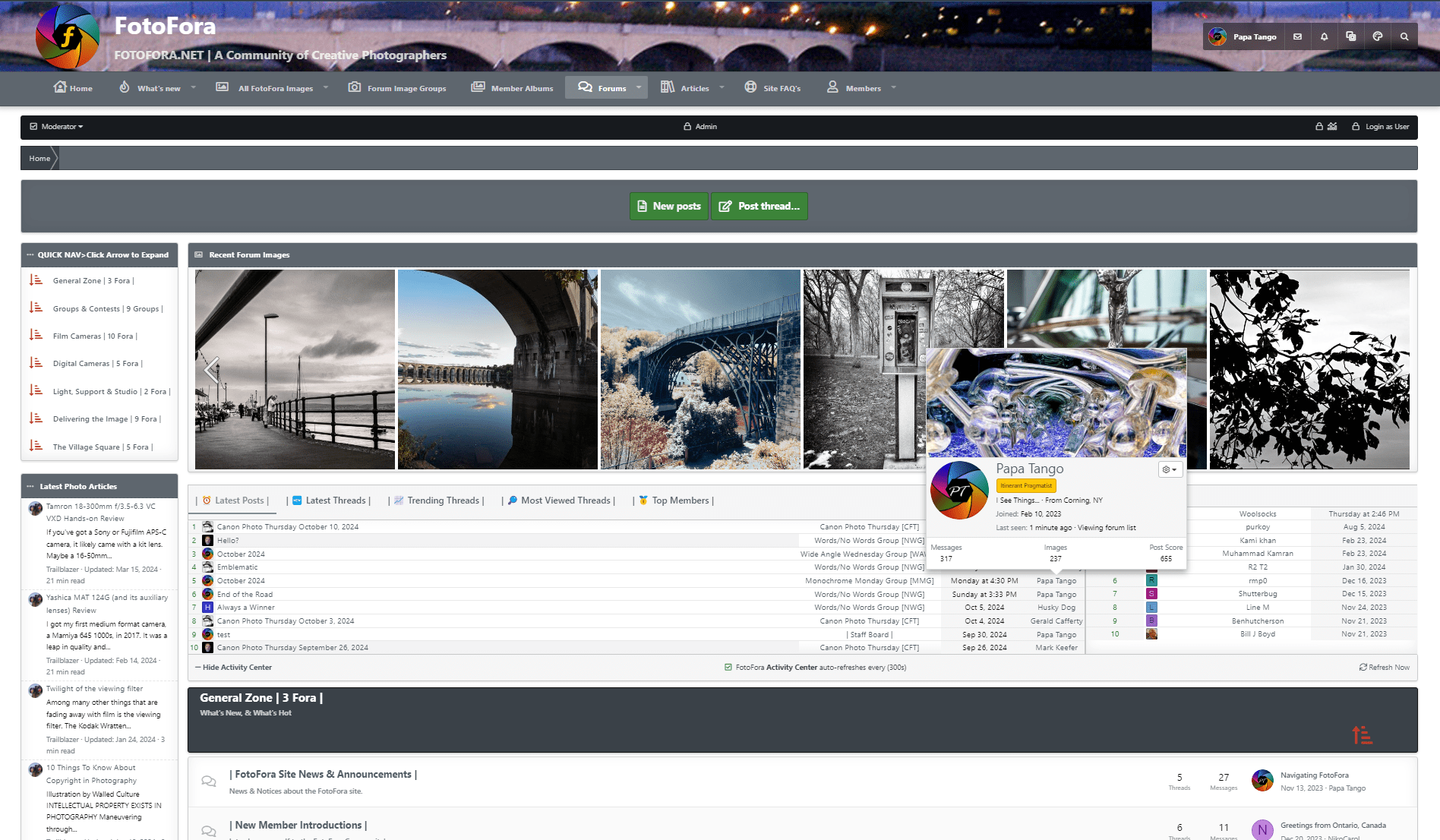This screenshot has width=1440, height=840.
Task: Open the Moderator dropdown in admin bar
Action: [56, 127]
